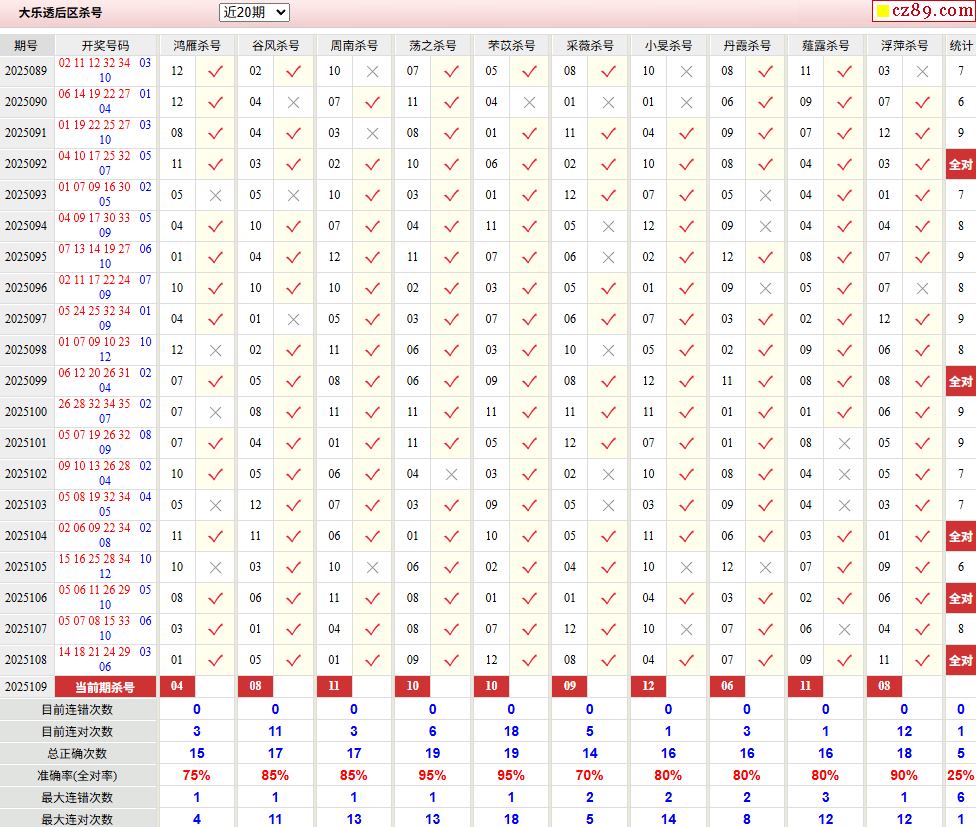Image resolution: width=976 pixels, height=827 pixels.
Task: Click the 芣苡杀号 check mark in row 2025104
Action: [x=530, y=536]
